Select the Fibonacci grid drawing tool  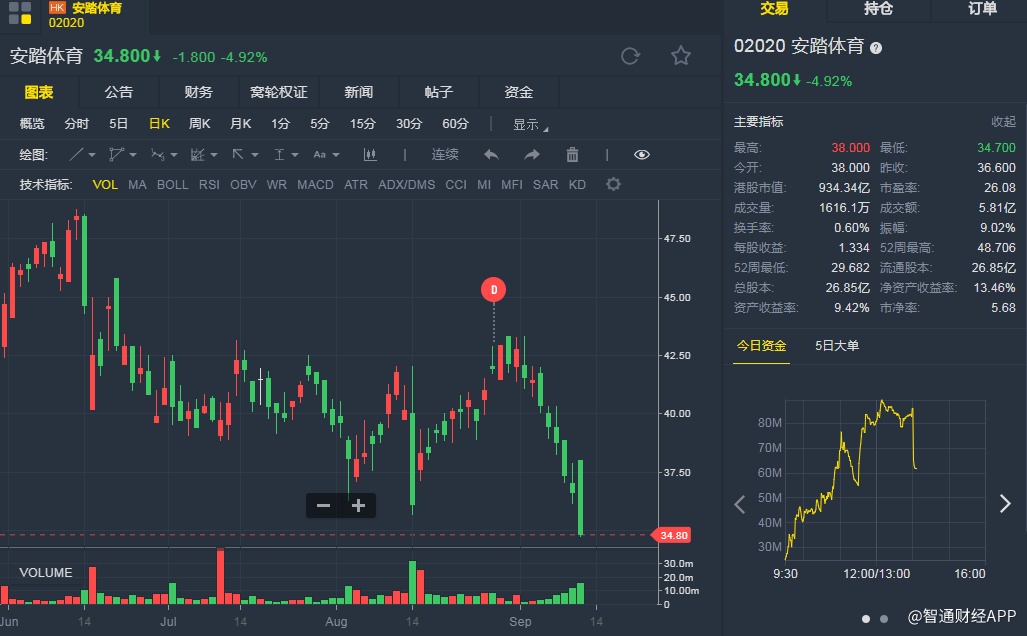(x=197, y=155)
